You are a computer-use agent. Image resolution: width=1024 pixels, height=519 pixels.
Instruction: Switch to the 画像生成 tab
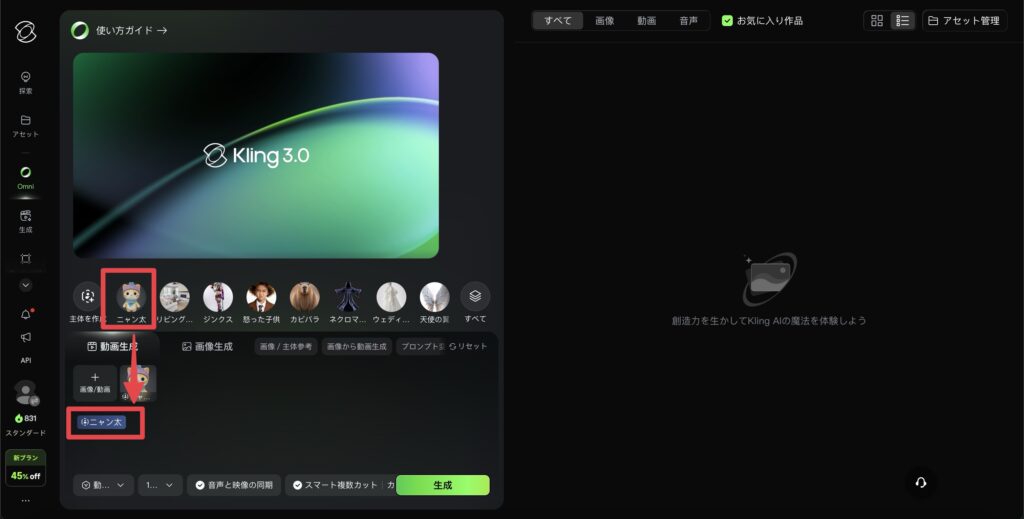coord(207,346)
